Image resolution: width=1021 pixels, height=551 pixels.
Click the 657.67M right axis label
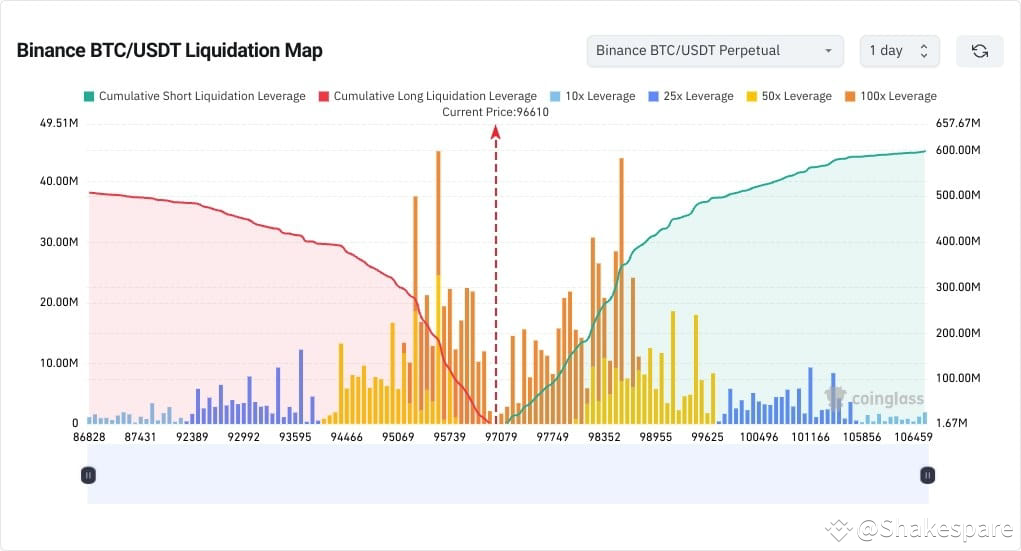coord(958,123)
